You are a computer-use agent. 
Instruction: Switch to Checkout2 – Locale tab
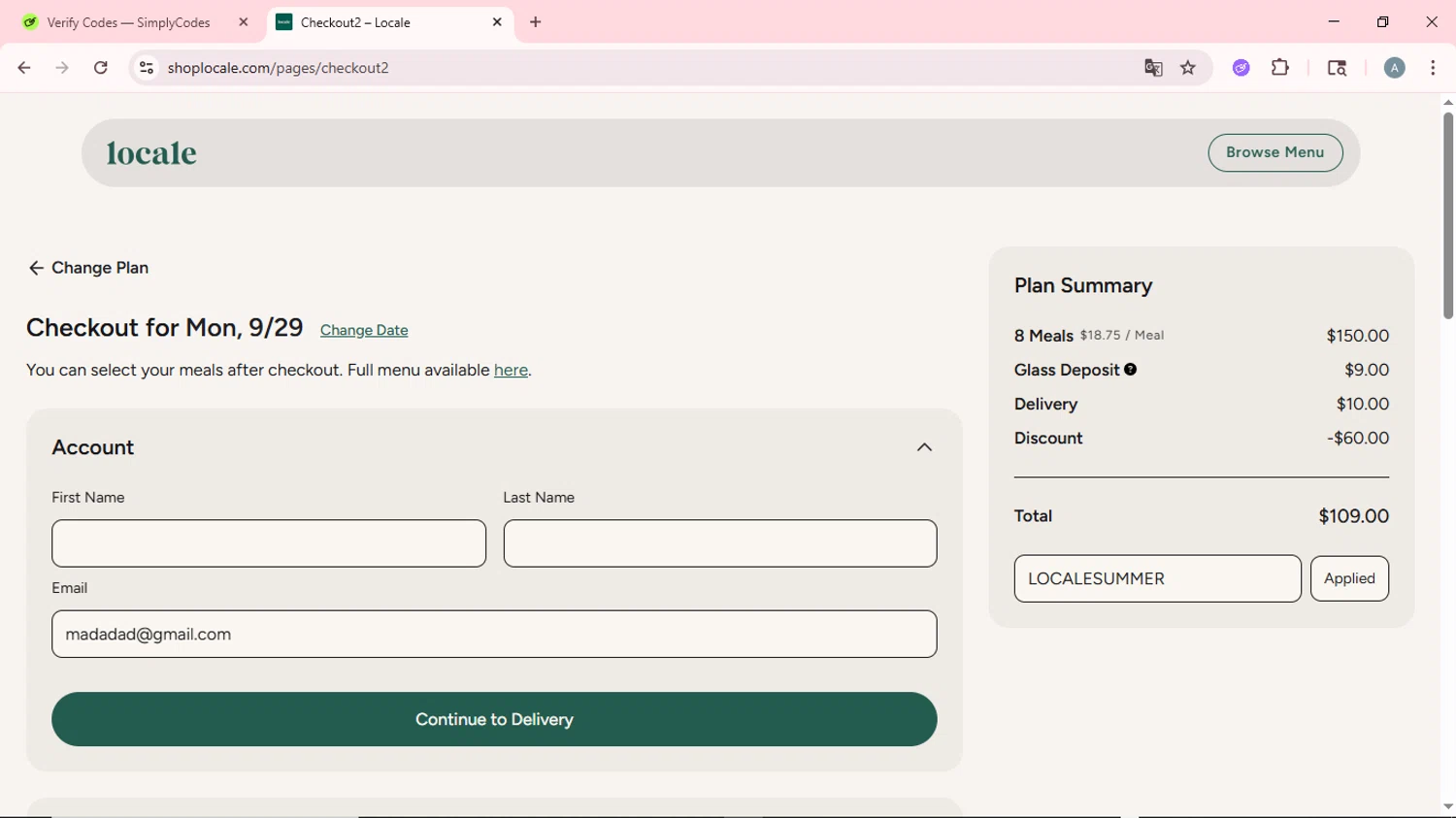[x=390, y=22]
